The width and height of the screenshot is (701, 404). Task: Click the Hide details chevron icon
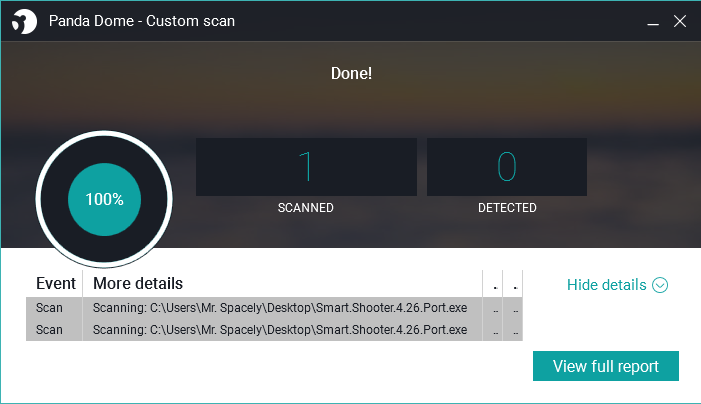(660, 285)
